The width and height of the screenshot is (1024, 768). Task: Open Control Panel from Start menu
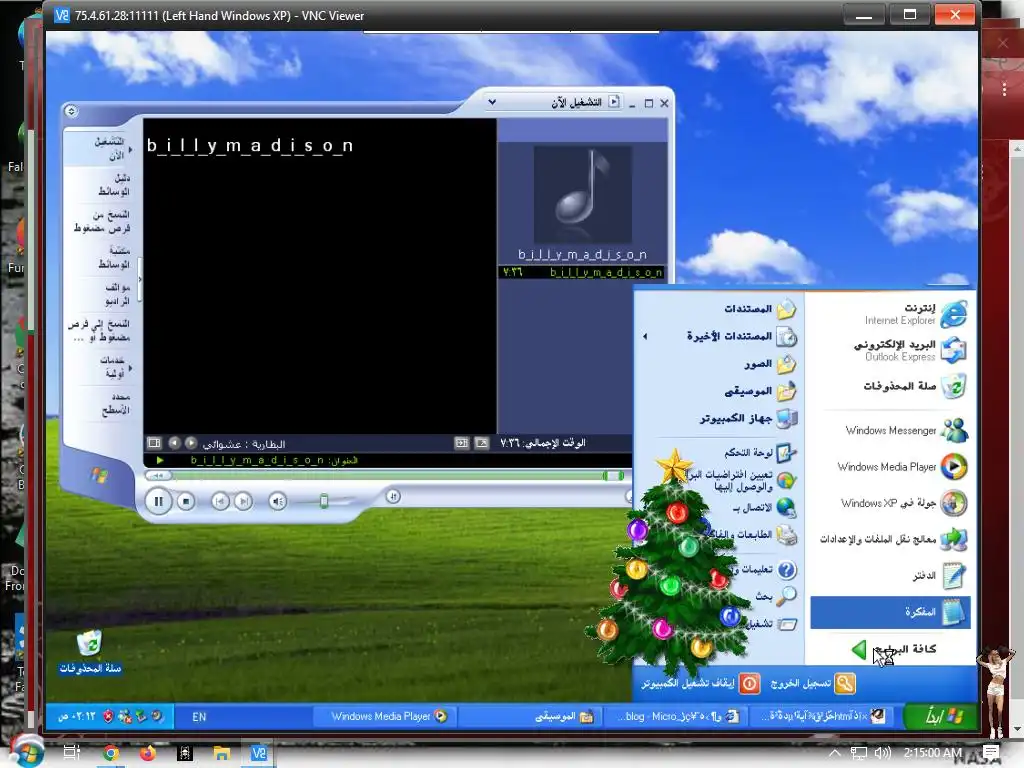[760, 453]
